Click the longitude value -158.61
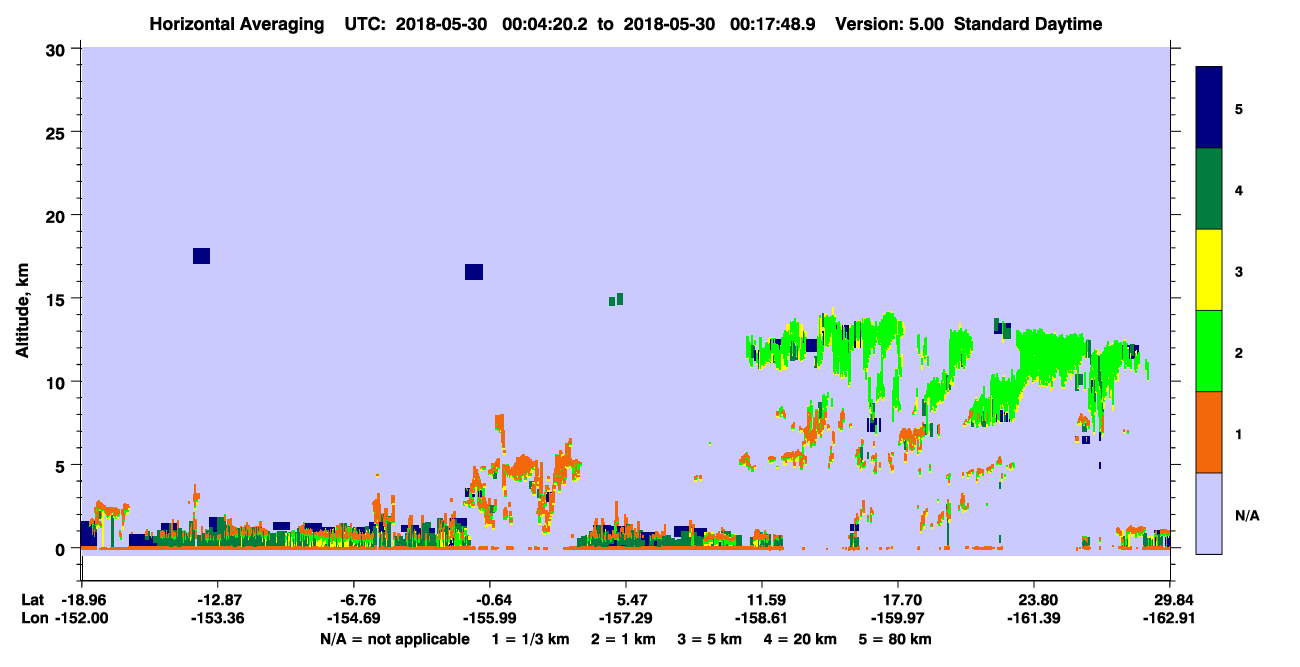This screenshot has width=1300, height=667. coord(762,618)
